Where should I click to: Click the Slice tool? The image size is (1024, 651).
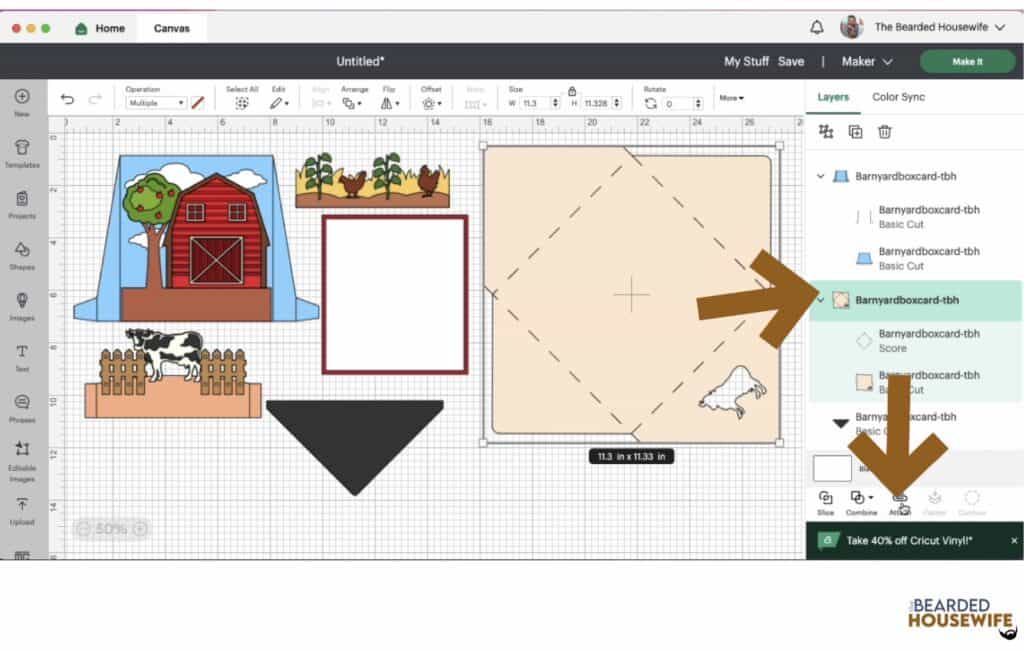point(825,498)
